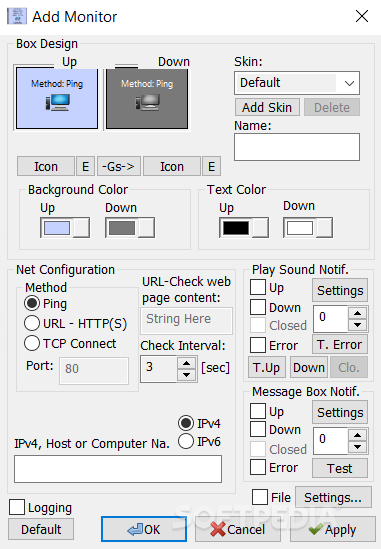Image resolution: width=381 pixels, height=549 pixels.
Task: Click the Apply button
Action: tap(333, 529)
